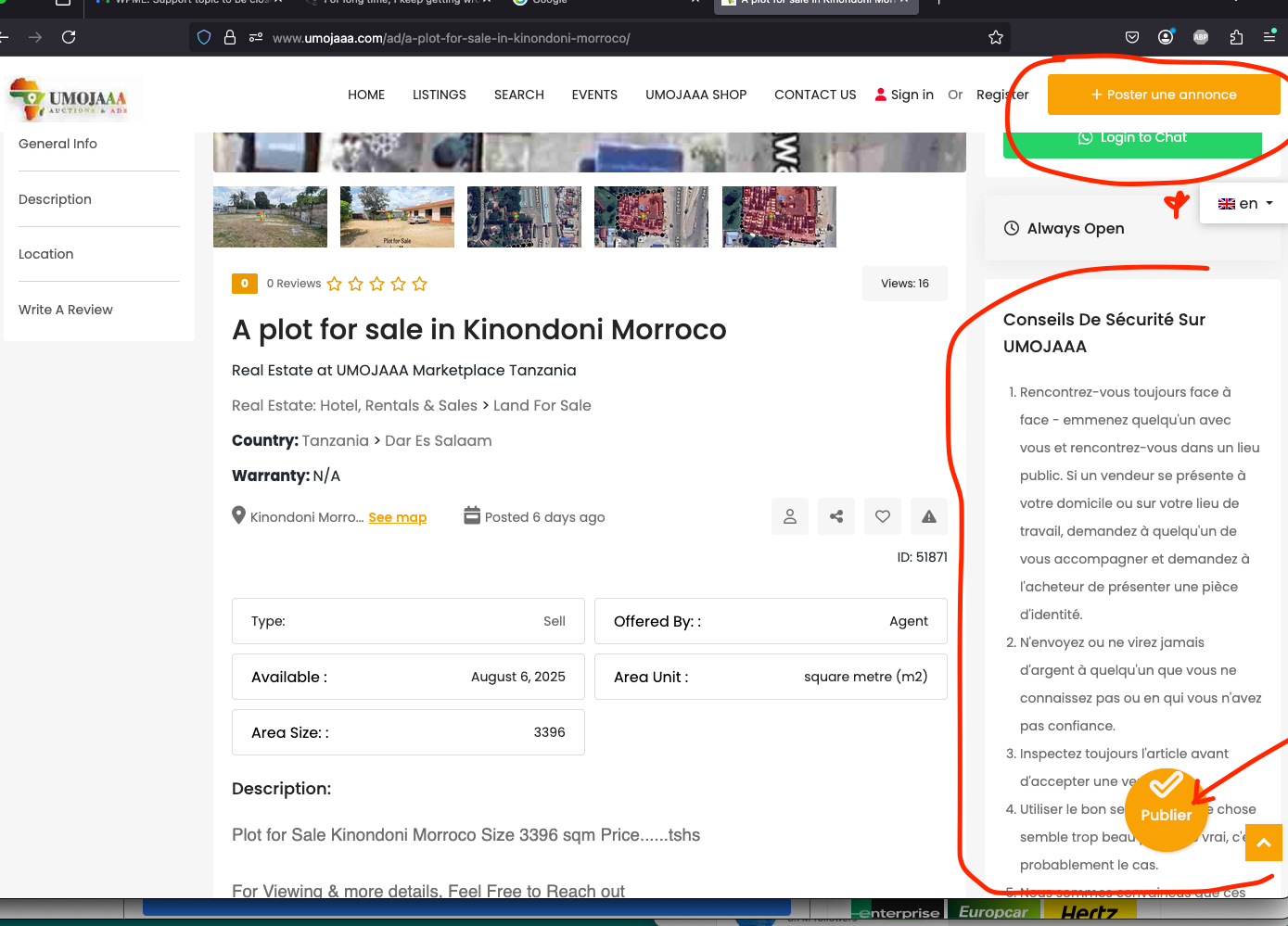The height and width of the screenshot is (926, 1288).
Task: Click the 'Poster une annonce' button
Action: click(1163, 95)
